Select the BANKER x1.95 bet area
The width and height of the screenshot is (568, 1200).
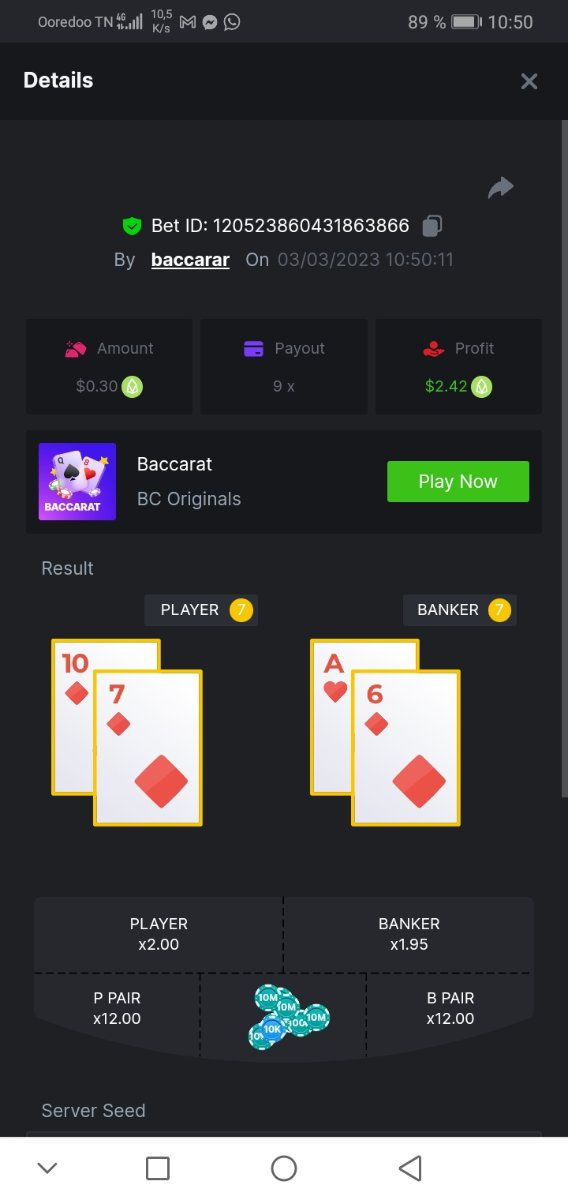409,934
